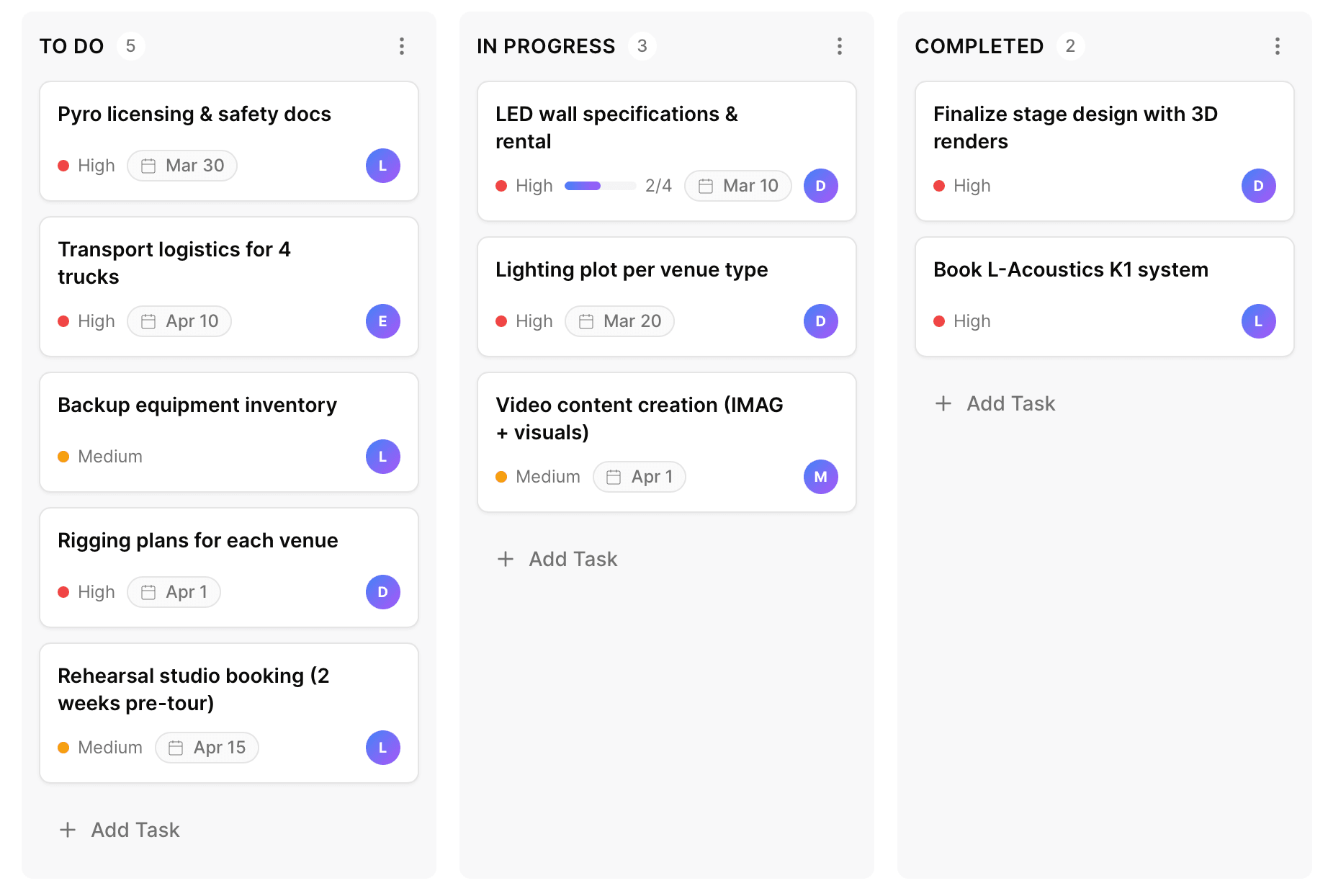Click the 2/4 progress bar on LED wall task
This screenshot has width=1328, height=896.
pyautogui.click(x=599, y=185)
